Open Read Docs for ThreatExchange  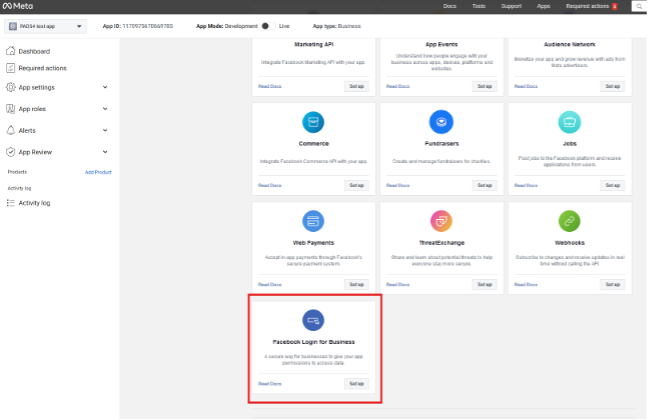click(x=398, y=285)
